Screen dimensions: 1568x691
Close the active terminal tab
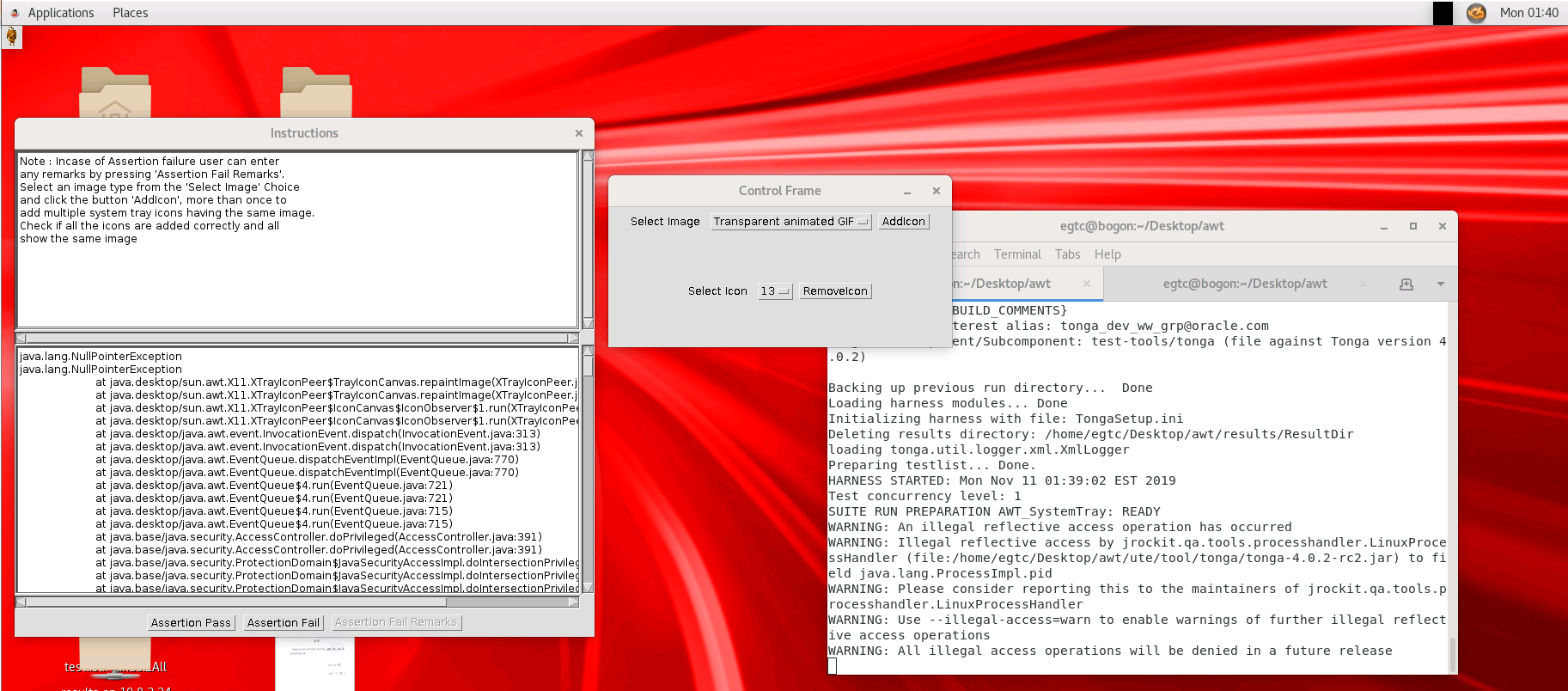[1086, 284]
